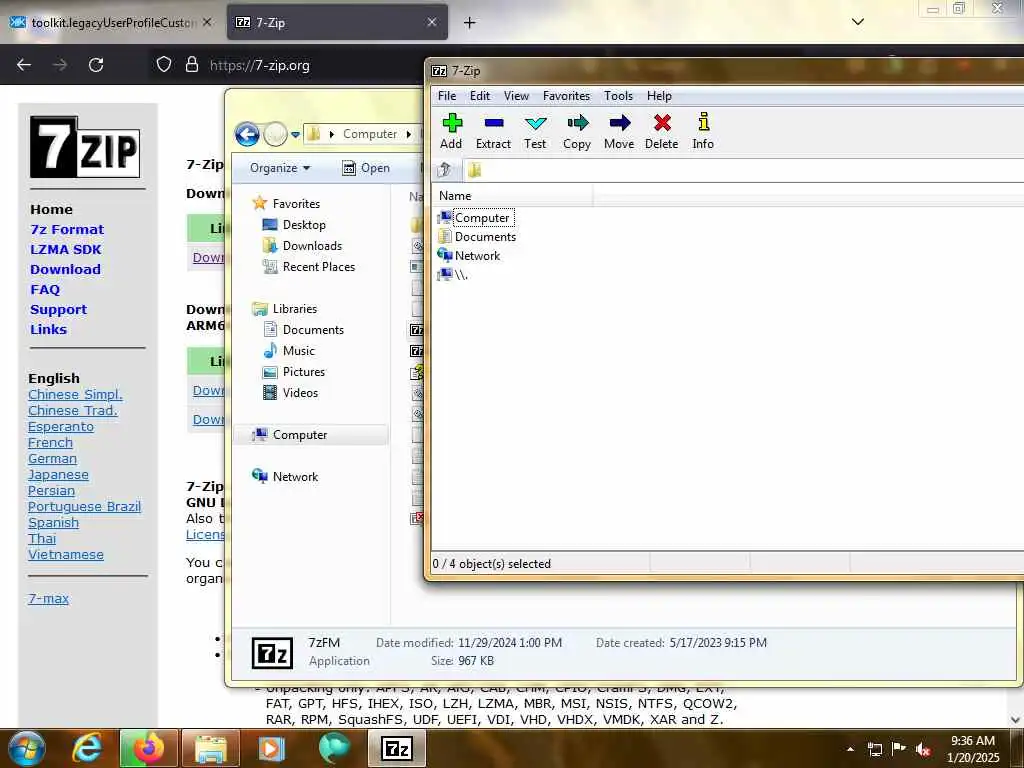The height and width of the screenshot is (768, 1024).
Task: Open Internet Explorer from taskbar
Action: (87, 748)
